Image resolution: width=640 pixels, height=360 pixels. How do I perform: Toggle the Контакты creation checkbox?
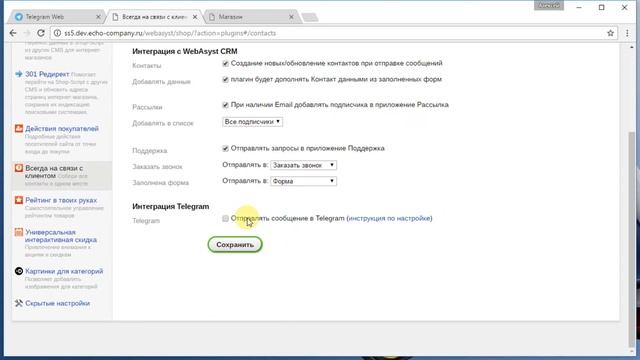pyautogui.click(x=225, y=63)
